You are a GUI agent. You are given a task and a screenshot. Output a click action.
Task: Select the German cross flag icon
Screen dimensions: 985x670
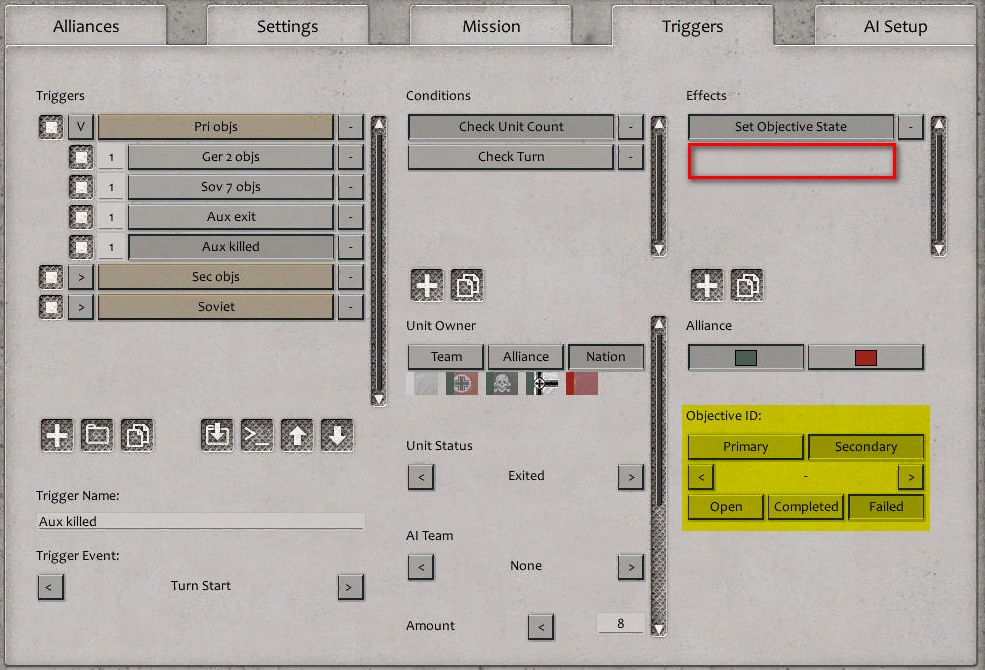(x=460, y=382)
